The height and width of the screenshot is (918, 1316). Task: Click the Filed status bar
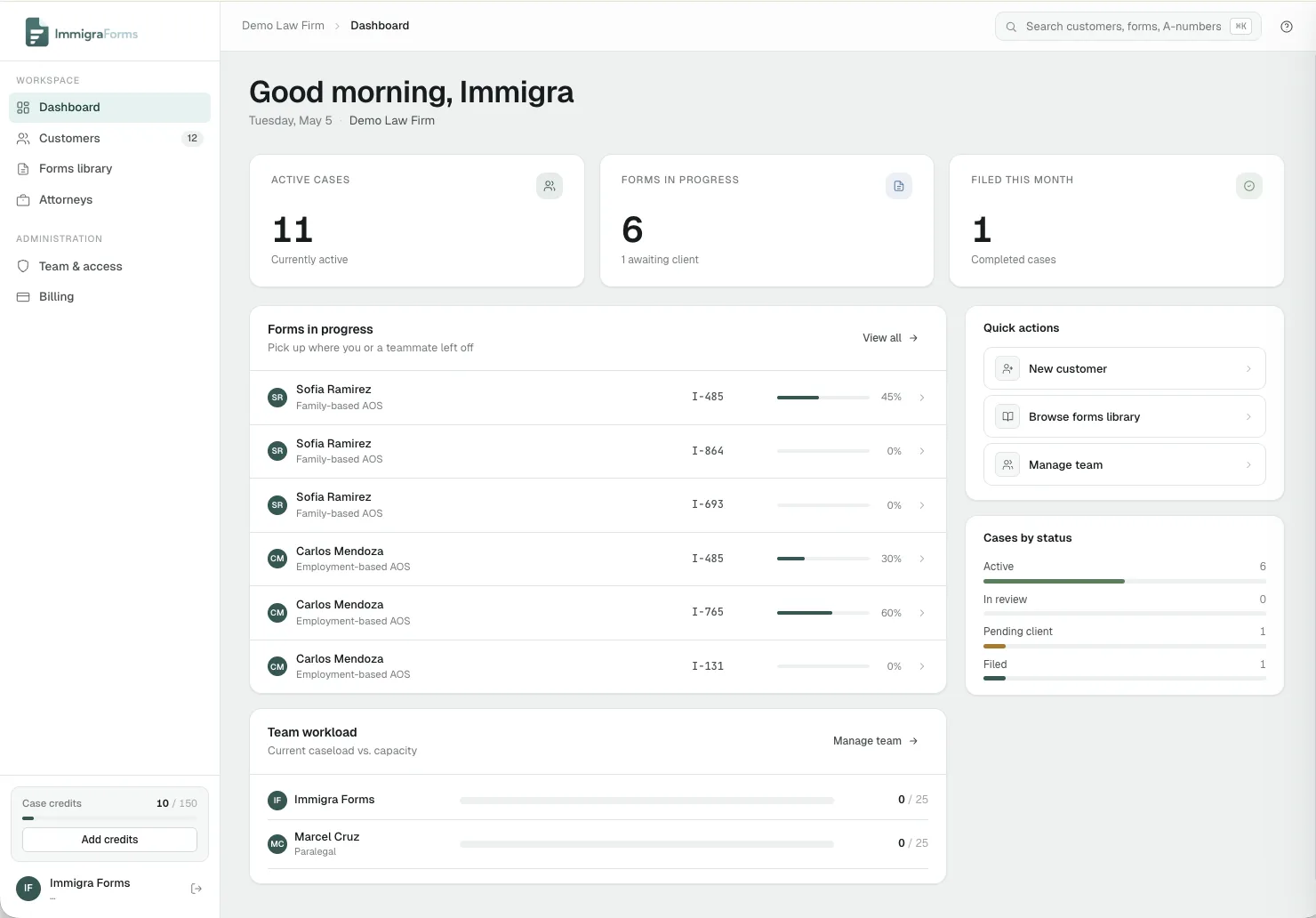click(x=1124, y=679)
